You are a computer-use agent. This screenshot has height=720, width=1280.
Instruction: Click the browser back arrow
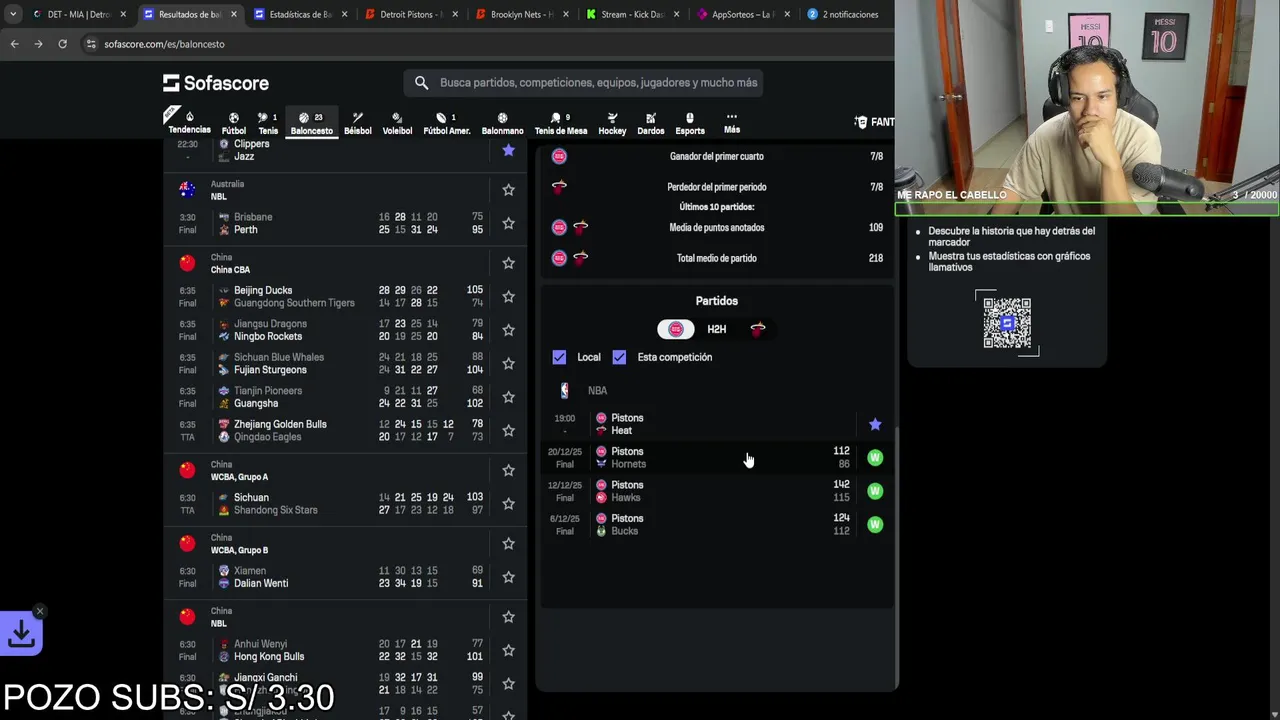point(14,44)
